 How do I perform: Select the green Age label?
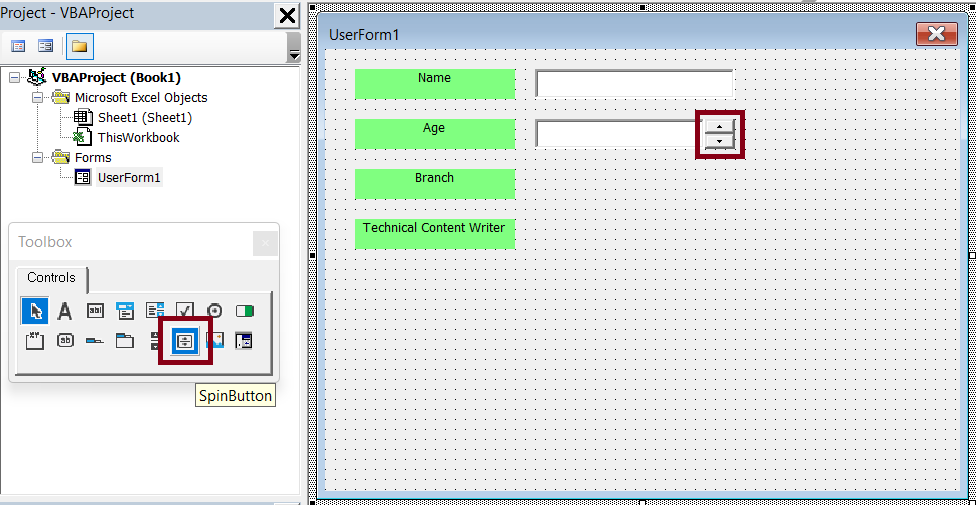434,133
